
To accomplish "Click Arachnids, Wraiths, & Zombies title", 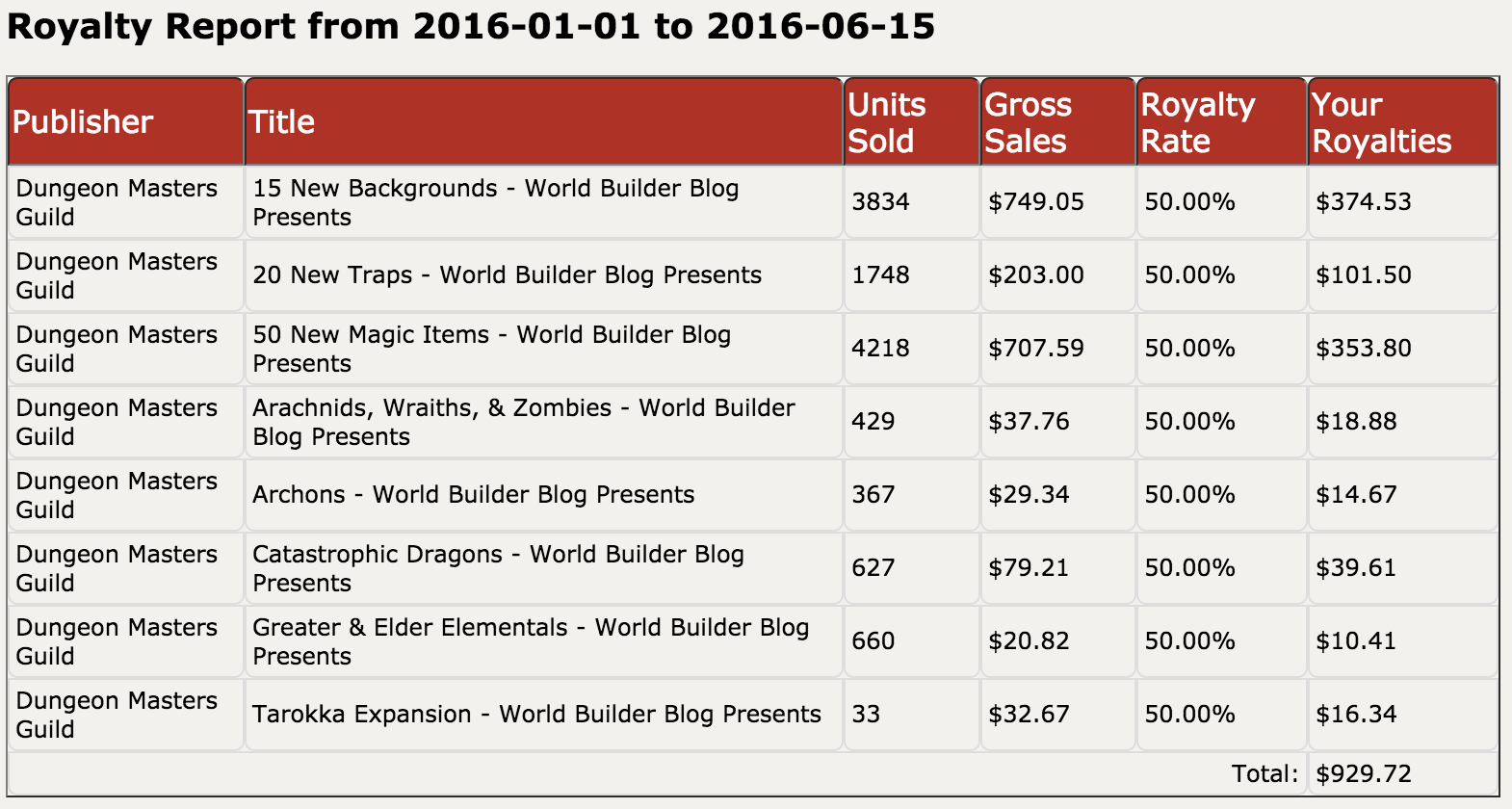I will pyautogui.click(x=523, y=422).
